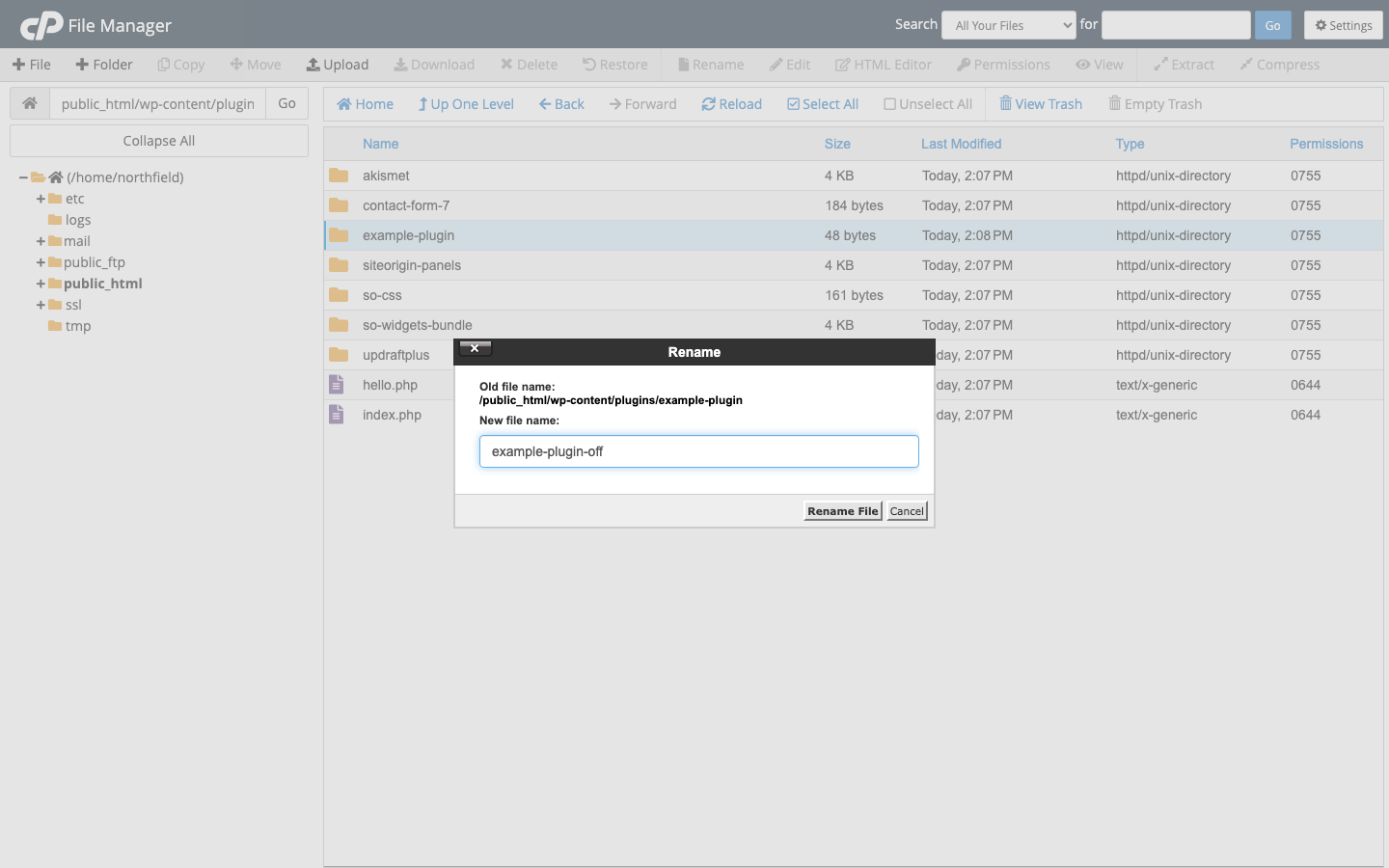Screen dimensions: 1389x868
Task: Open the All Your Files search dropdown
Action: coord(1009,25)
